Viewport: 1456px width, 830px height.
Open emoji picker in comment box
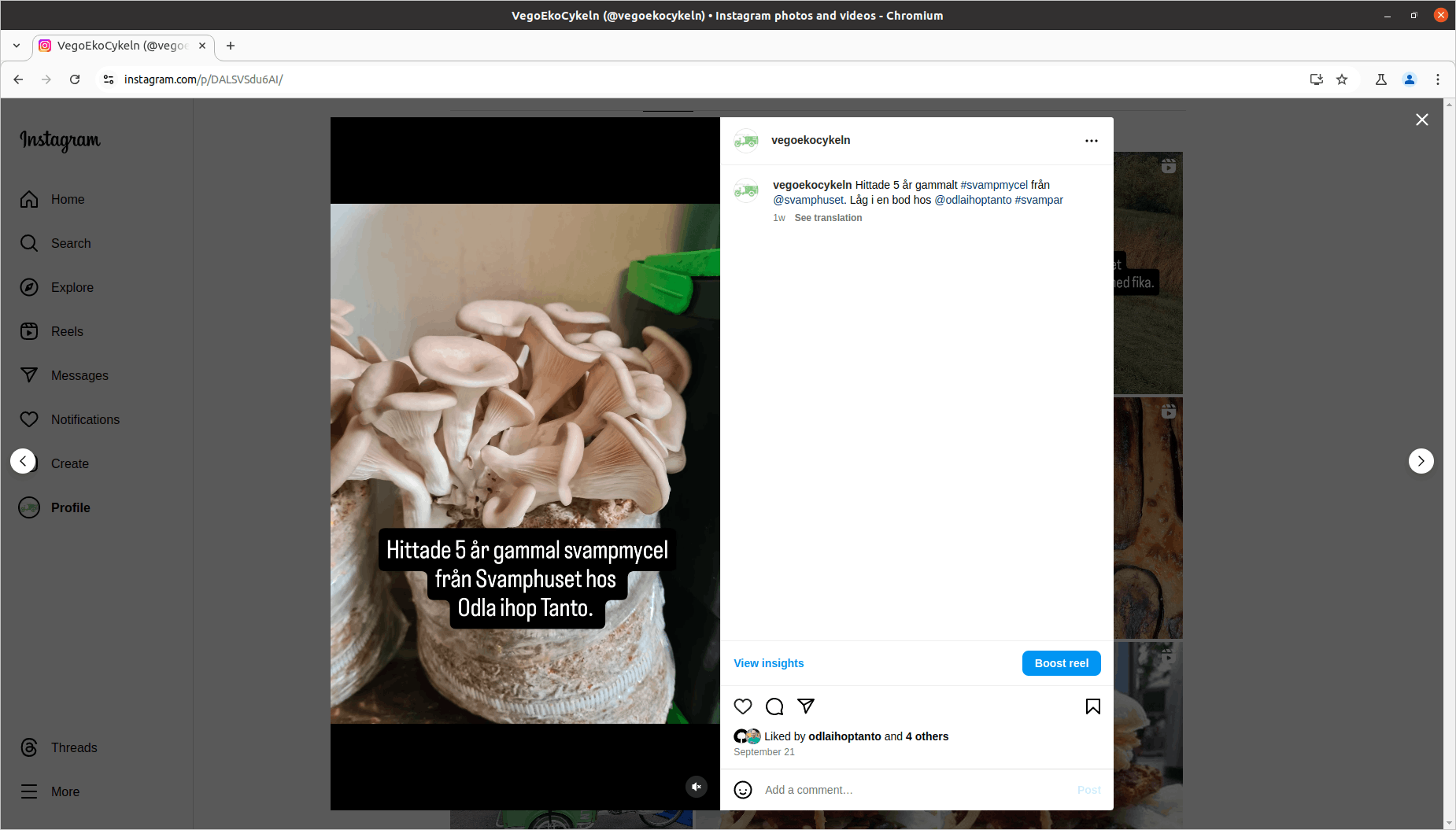point(743,790)
